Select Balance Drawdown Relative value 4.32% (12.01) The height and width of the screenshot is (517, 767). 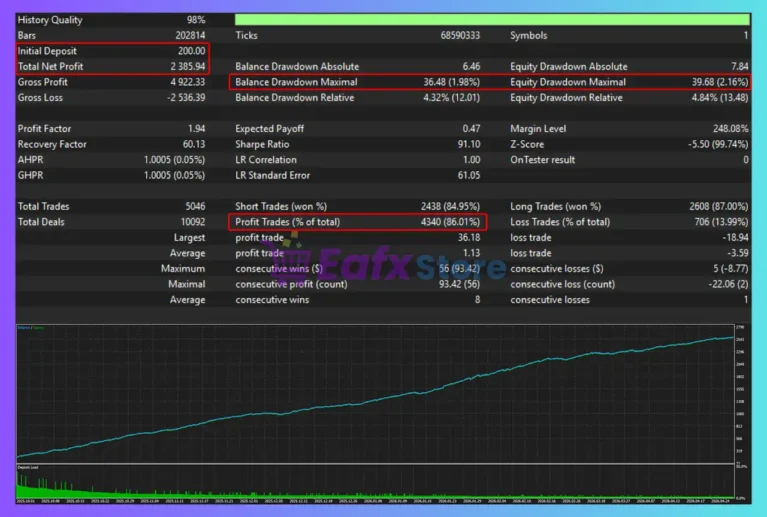coord(451,98)
